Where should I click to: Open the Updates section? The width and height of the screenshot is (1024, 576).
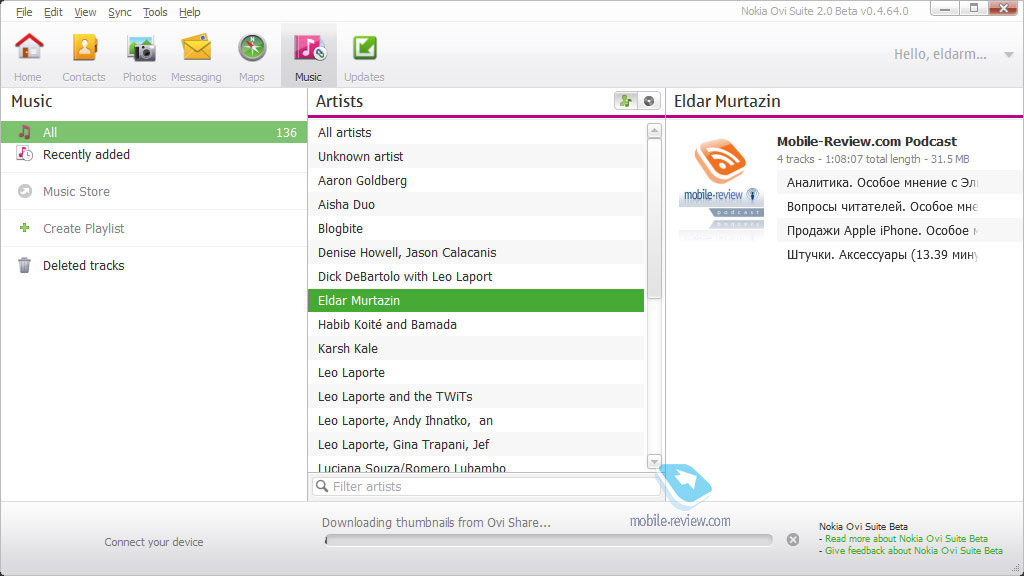click(364, 56)
